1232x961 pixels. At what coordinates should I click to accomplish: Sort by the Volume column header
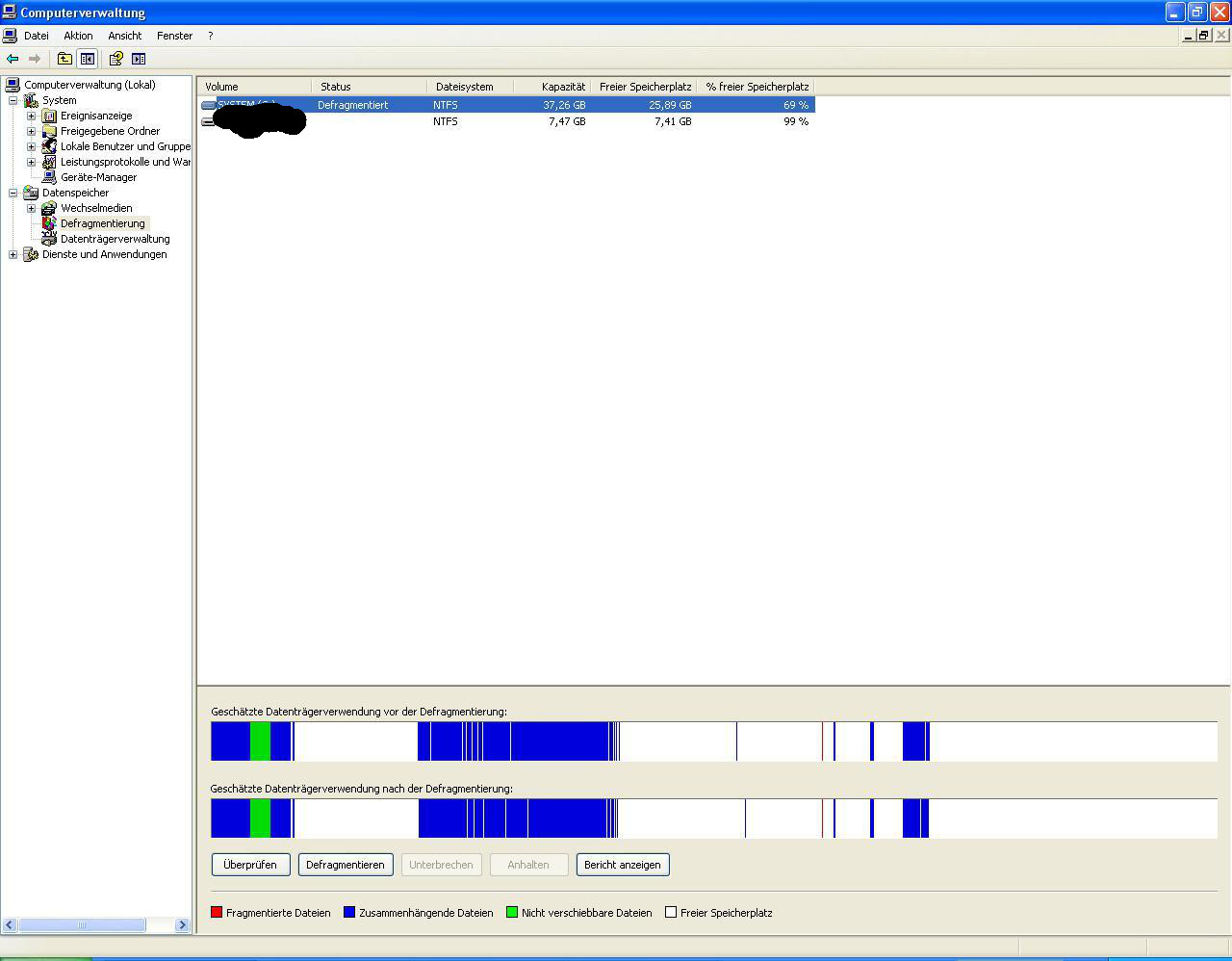point(255,87)
